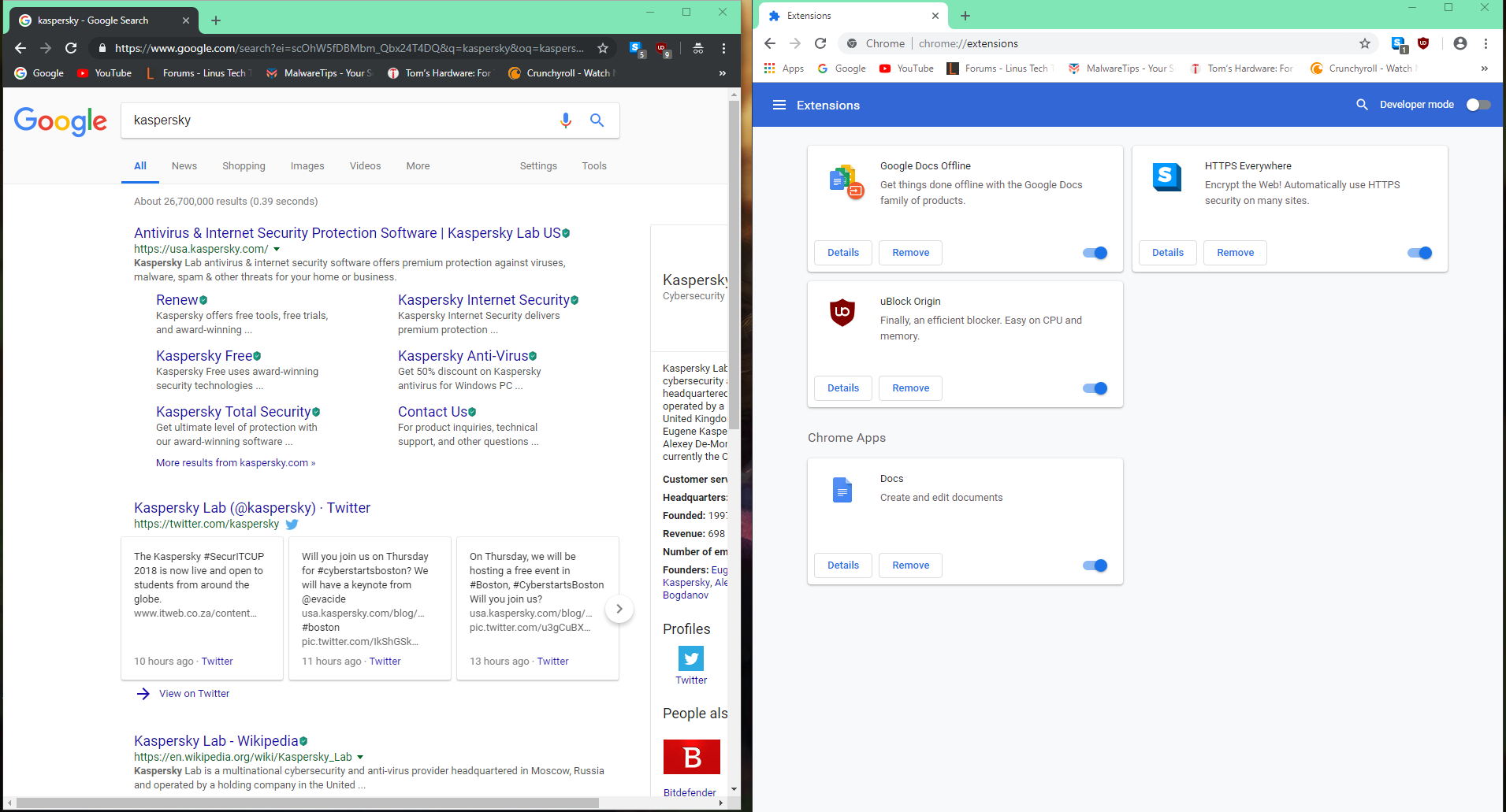
Task: Open profile avatar icon in Extensions window
Action: coord(1460,43)
